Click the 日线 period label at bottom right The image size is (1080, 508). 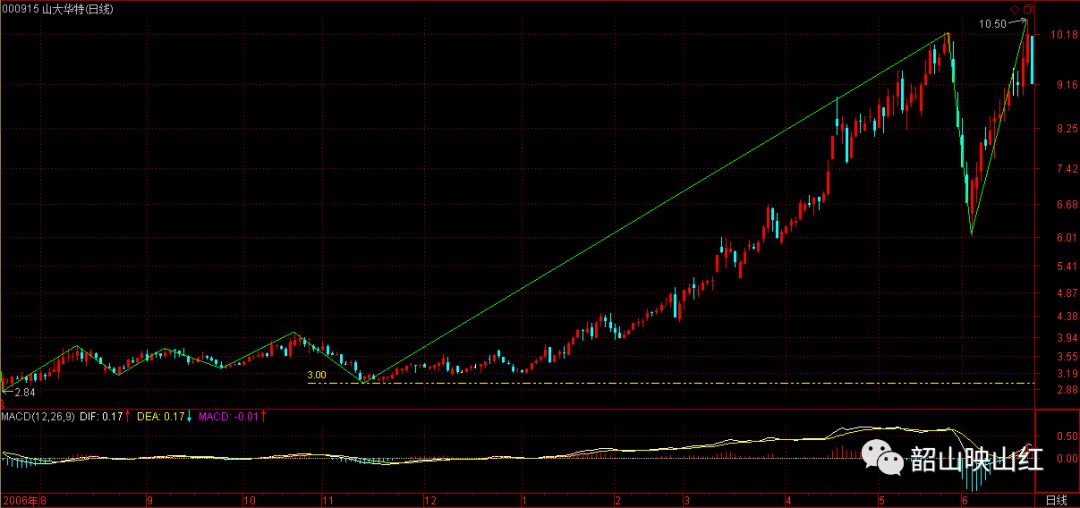pos(1056,500)
